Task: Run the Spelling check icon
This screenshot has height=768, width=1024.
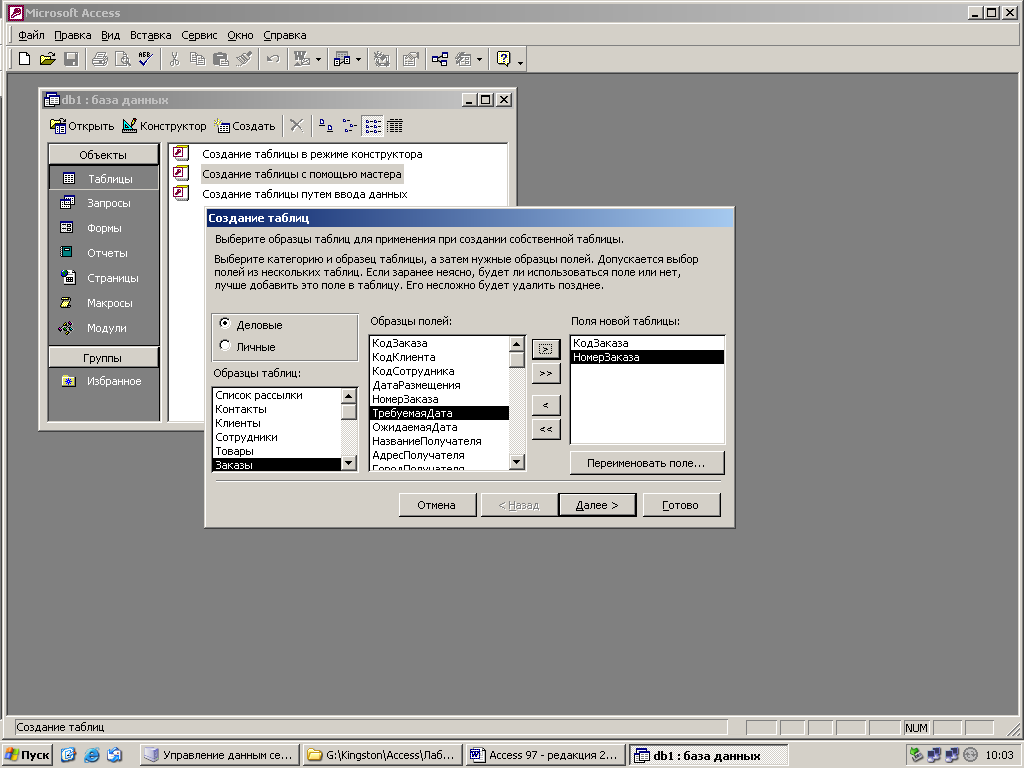Action: click(x=146, y=59)
